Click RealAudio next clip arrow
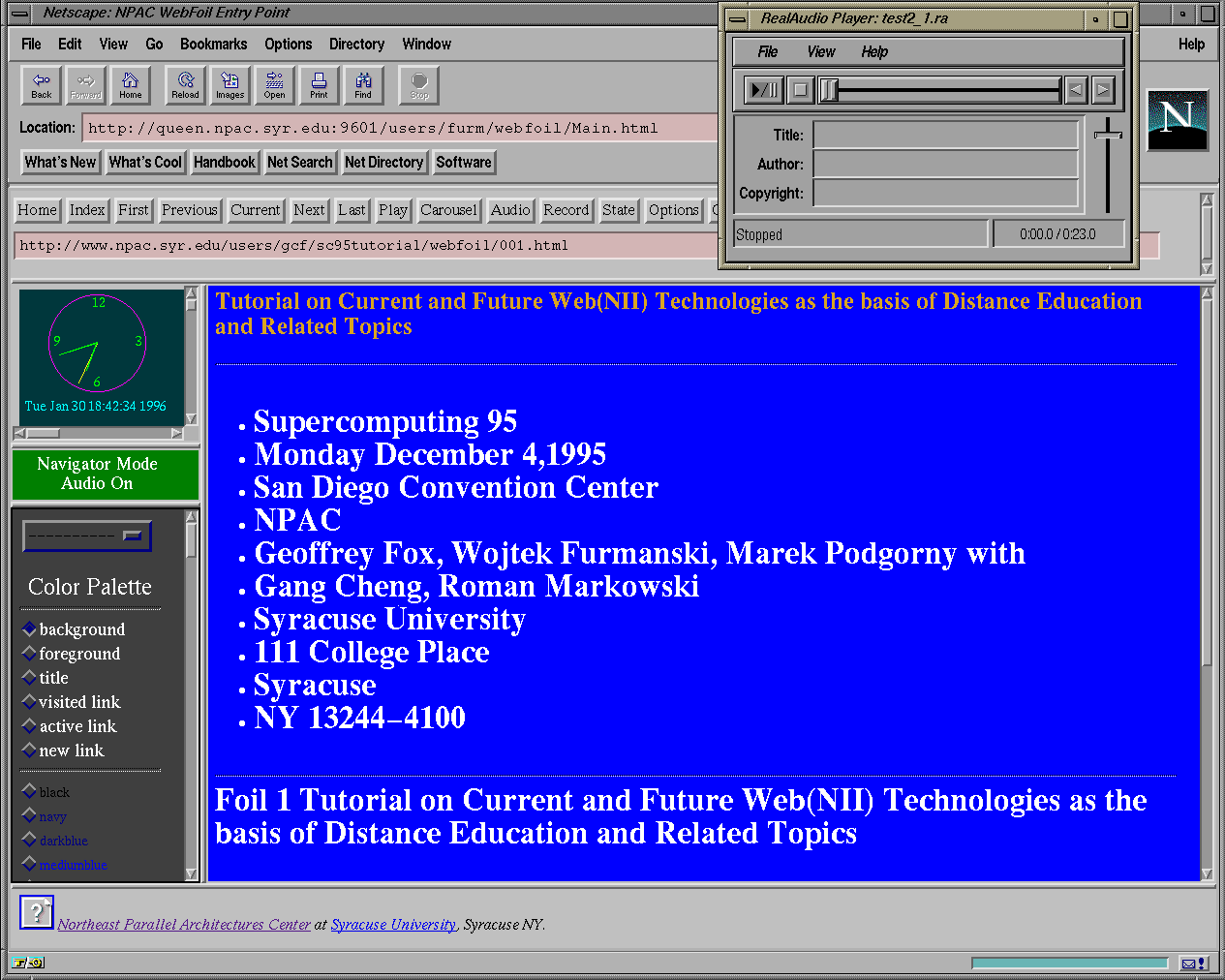This screenshot has width=1225, height=980. [x=1102, y=90]
